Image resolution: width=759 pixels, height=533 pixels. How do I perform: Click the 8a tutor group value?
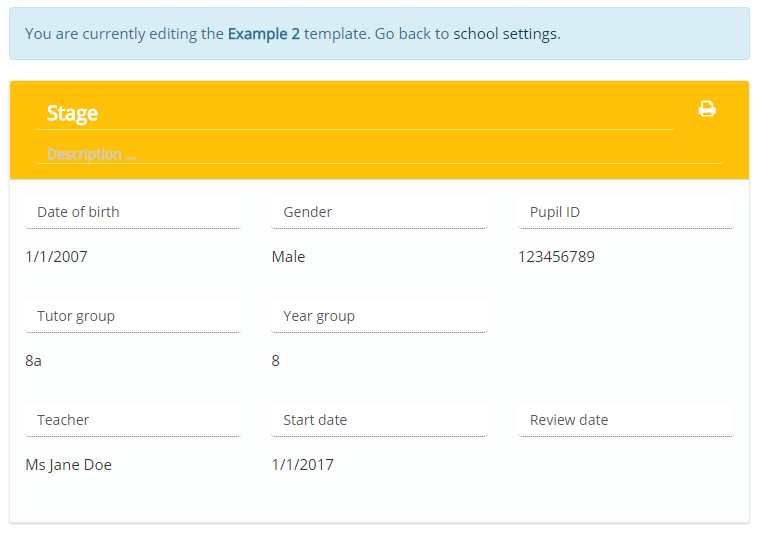pos(33,361)
